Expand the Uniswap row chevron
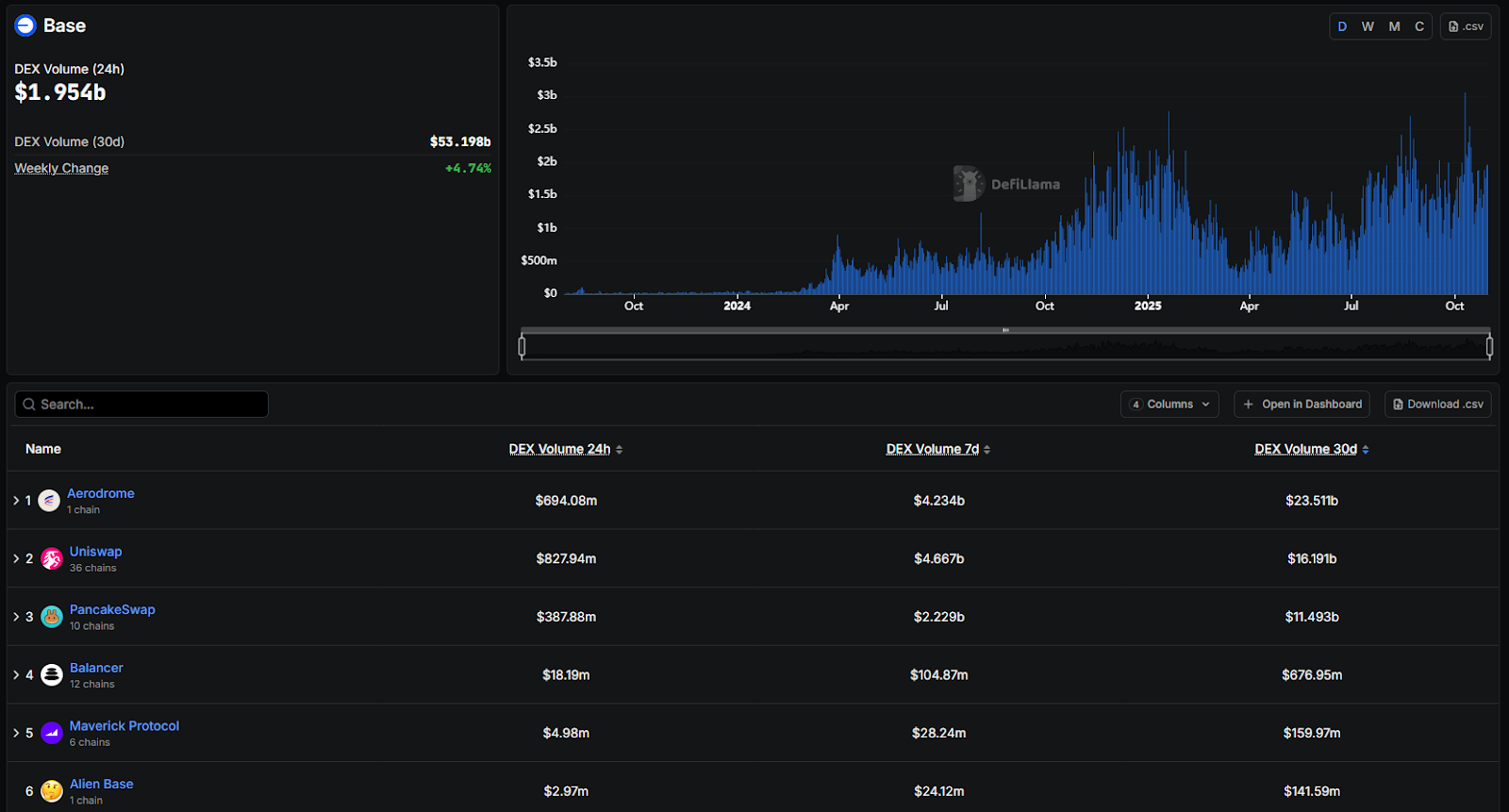Viewport: 1509px width, 812px height. tap(16, 559)
